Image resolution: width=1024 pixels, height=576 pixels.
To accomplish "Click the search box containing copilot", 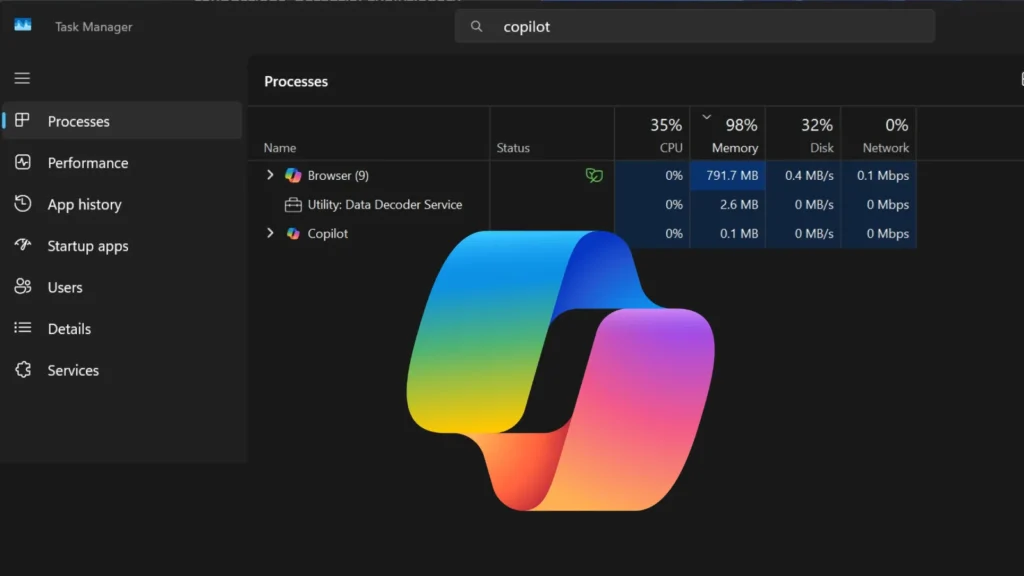I will pos(695,26).
